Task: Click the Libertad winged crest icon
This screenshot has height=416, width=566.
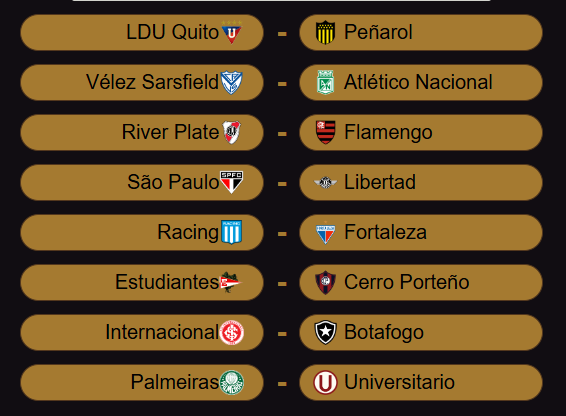Action: click(325, 182)
